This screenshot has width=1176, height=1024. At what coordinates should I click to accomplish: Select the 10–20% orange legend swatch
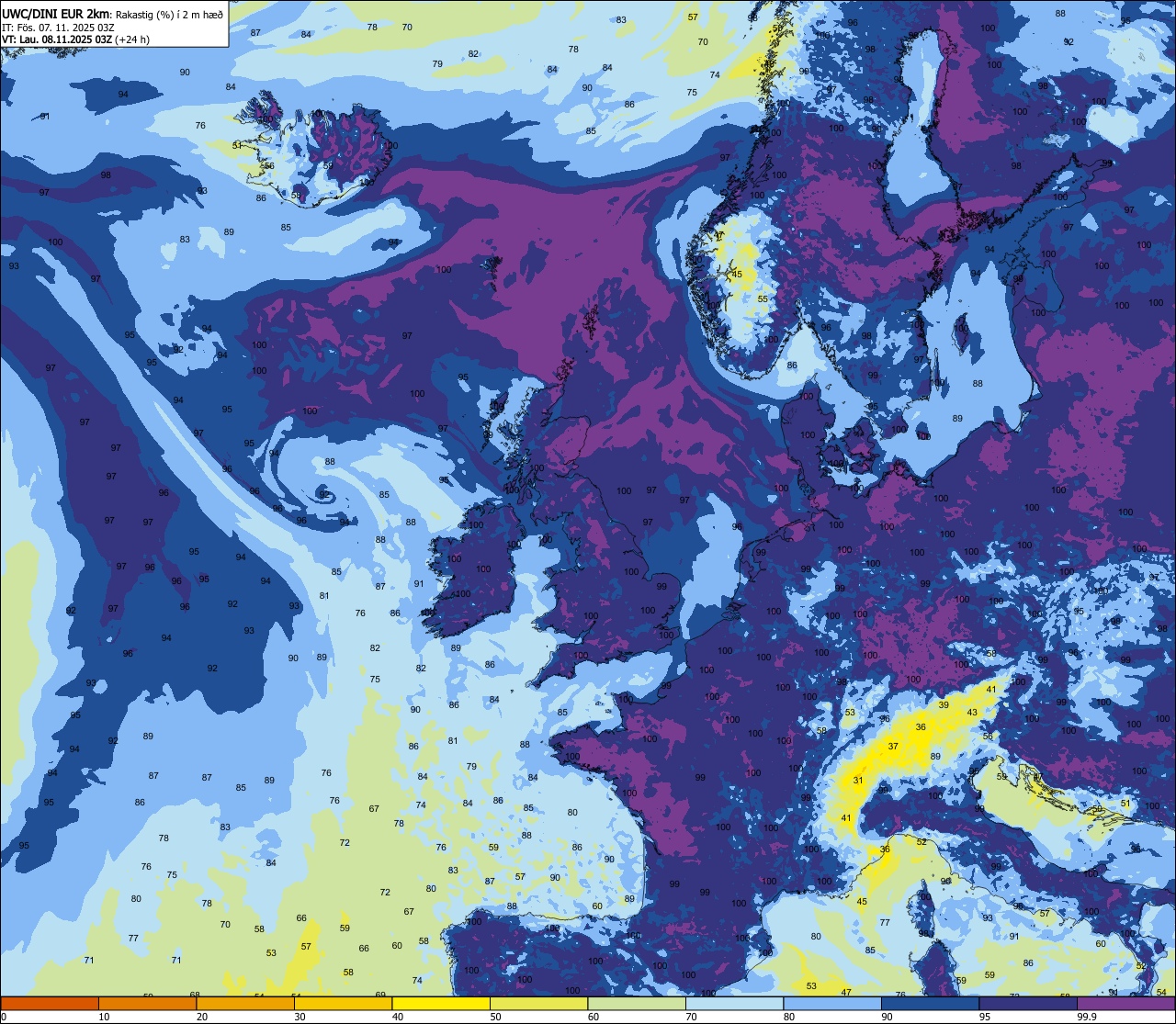click(147, 1003)
